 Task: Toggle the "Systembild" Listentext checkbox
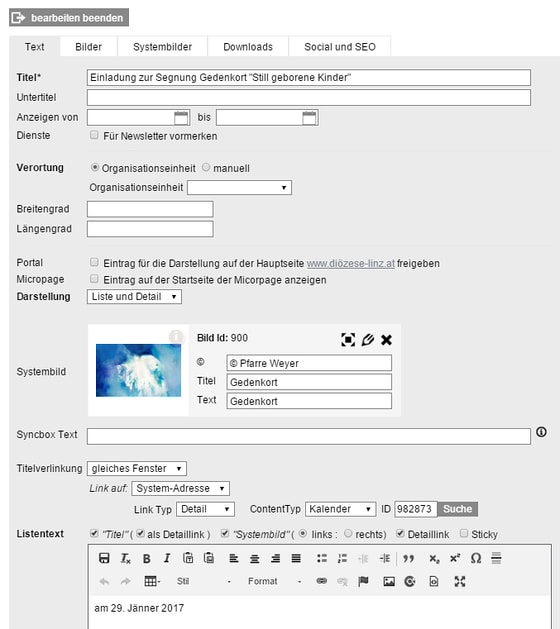point(225,533)
